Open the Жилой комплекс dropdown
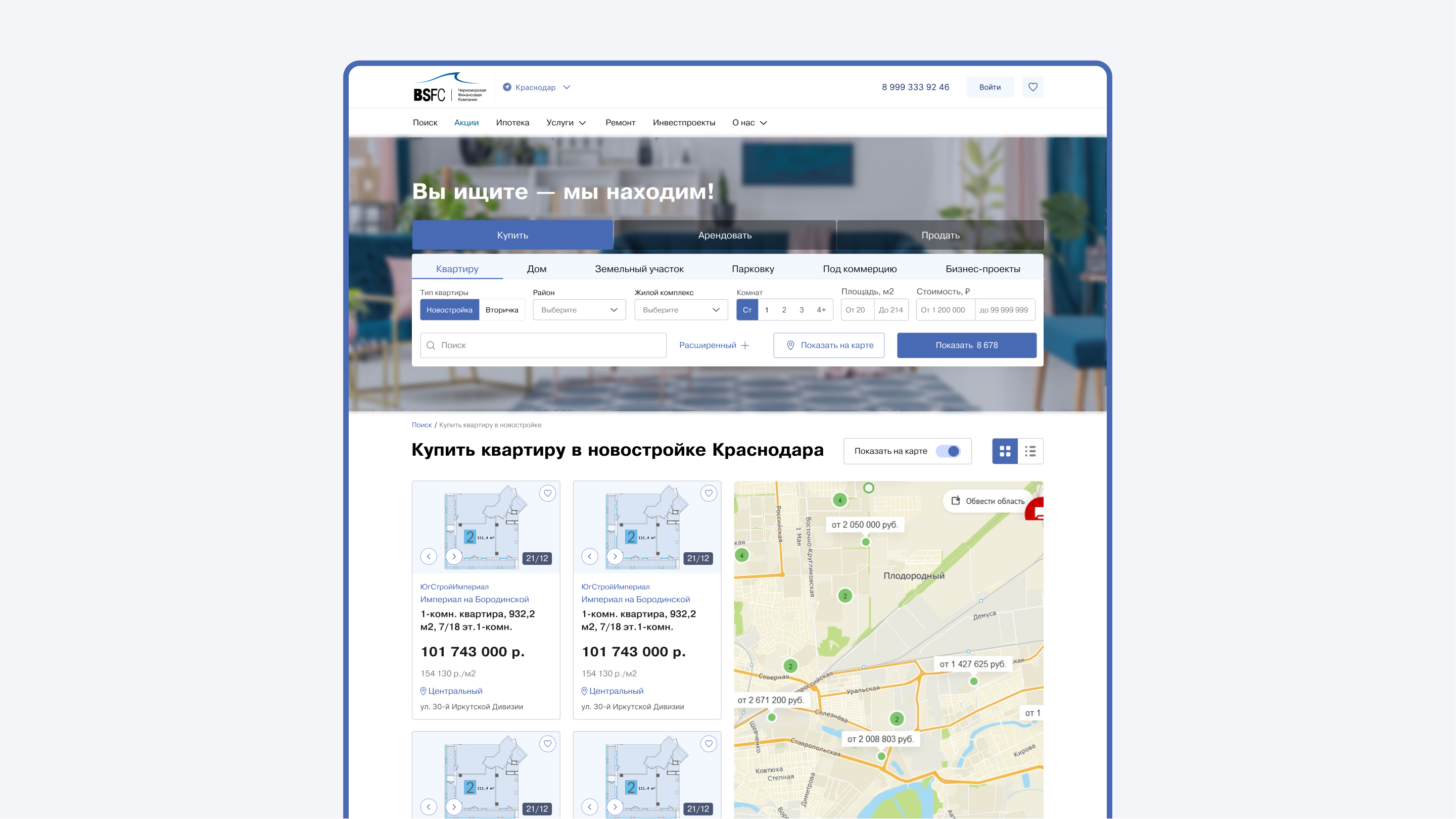Screen dimensions: 1456x819 coord(681,310)
